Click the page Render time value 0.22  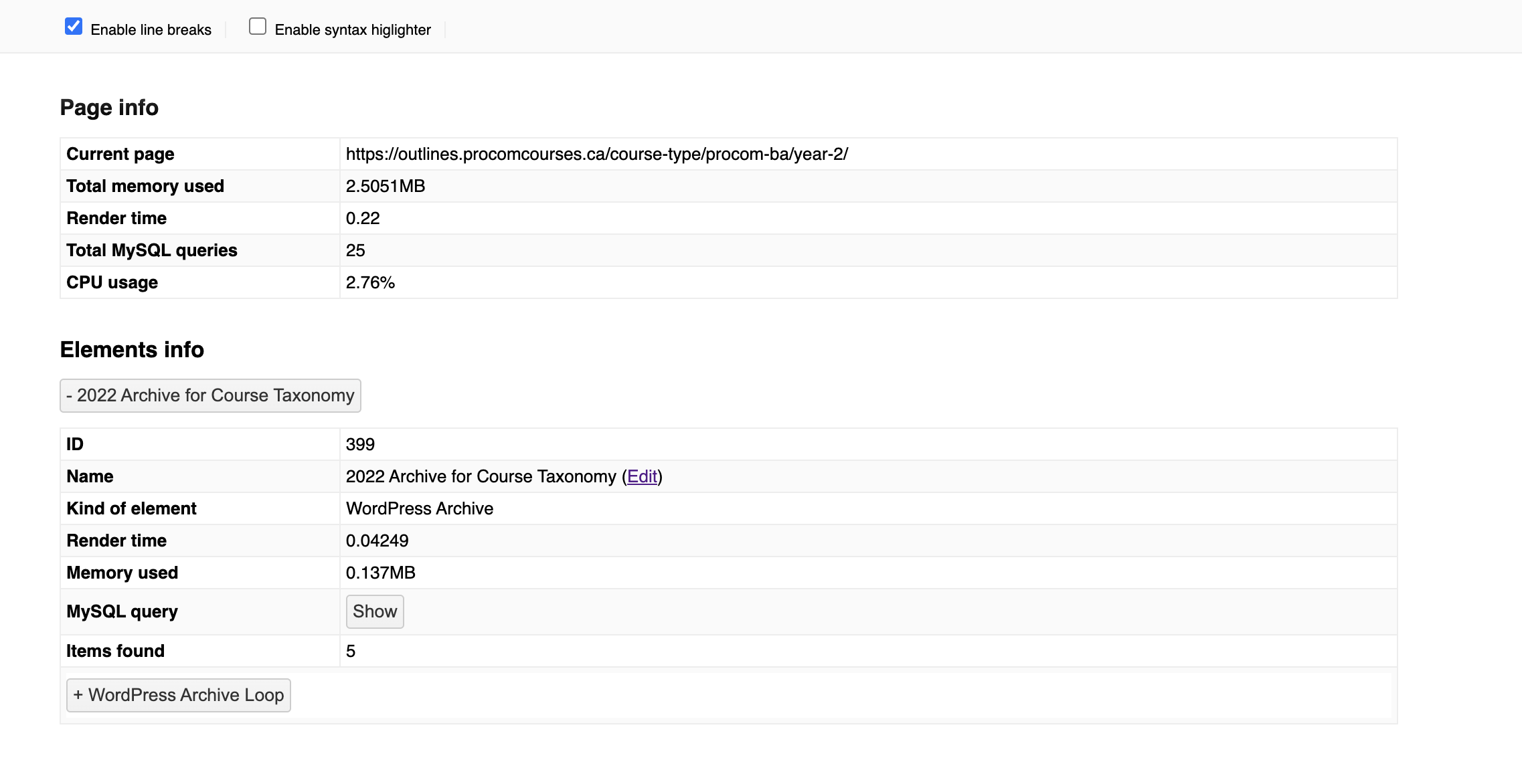tap(362, 218)
